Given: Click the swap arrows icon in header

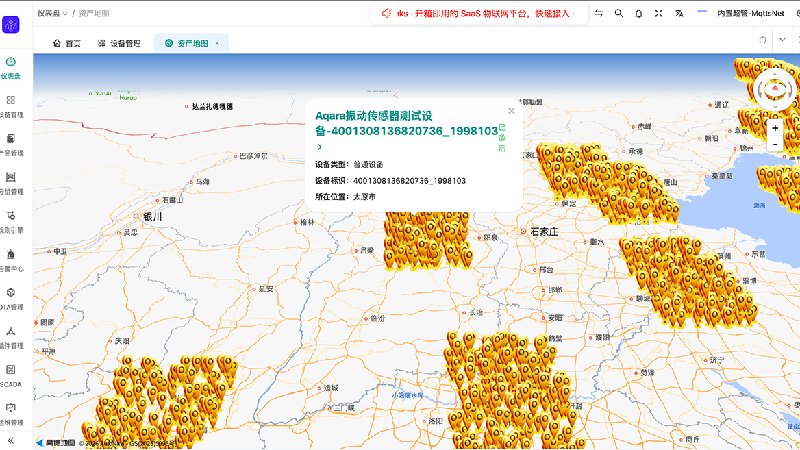Looking at the screenshot, I should coord(599,13).
